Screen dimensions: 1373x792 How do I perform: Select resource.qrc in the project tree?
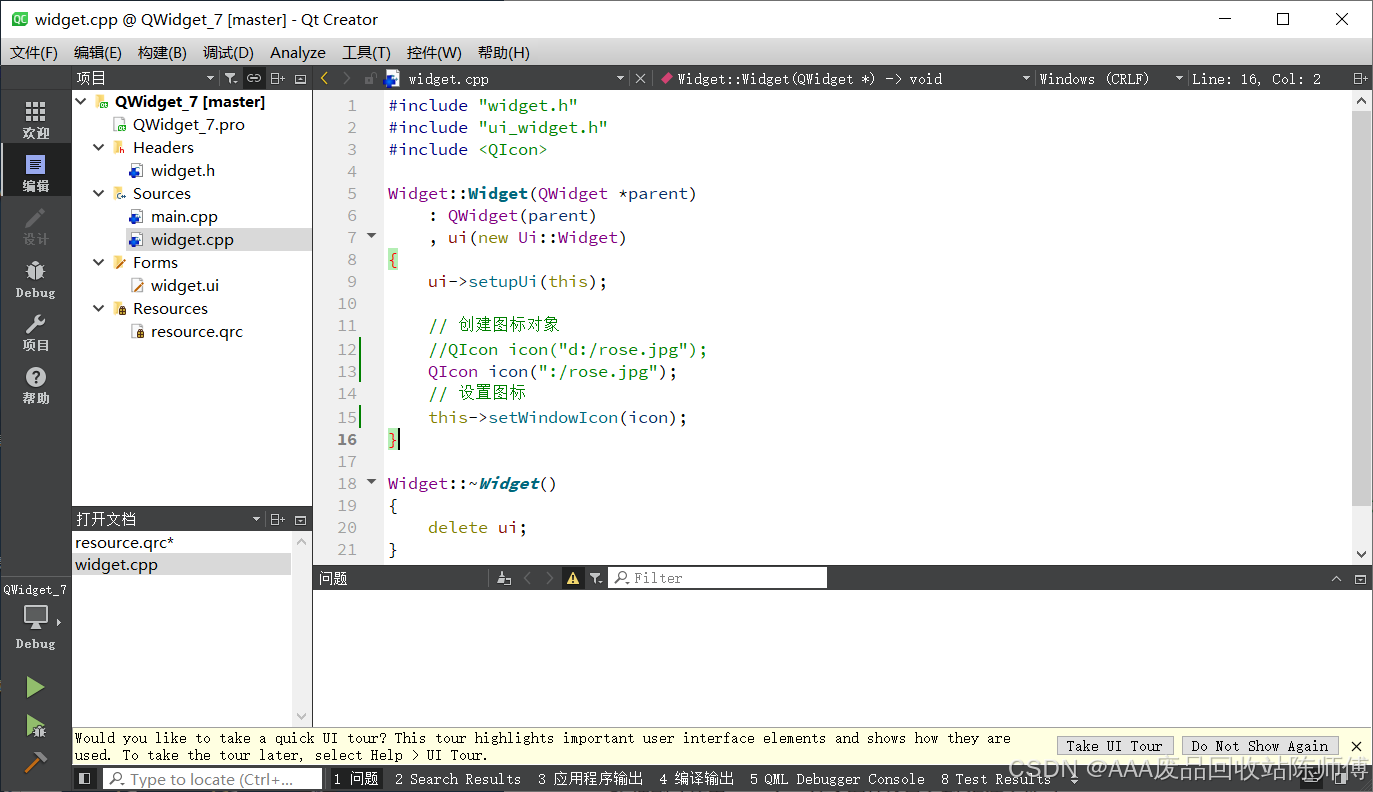(197, 331)
